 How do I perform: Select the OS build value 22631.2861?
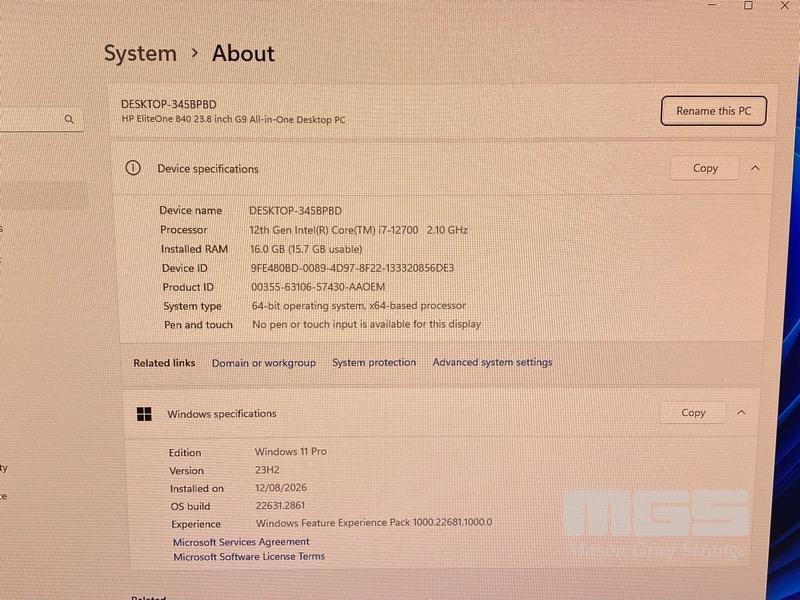point(280,506)
